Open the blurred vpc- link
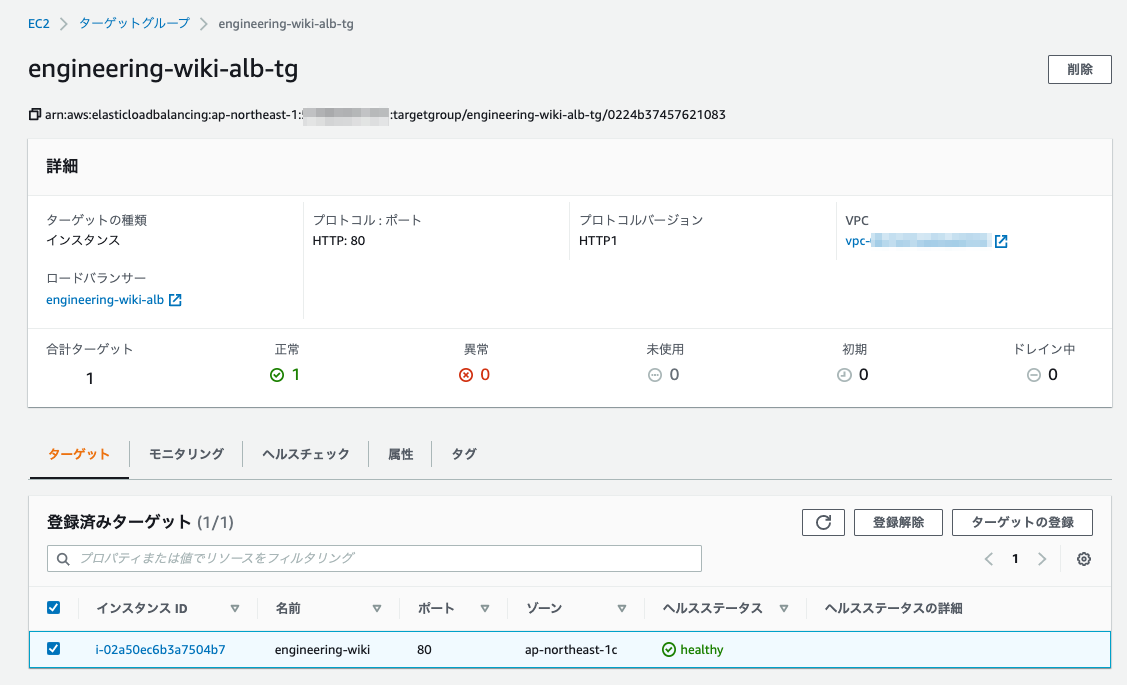Screen dimensions: 1127x685 click(918, 241)
